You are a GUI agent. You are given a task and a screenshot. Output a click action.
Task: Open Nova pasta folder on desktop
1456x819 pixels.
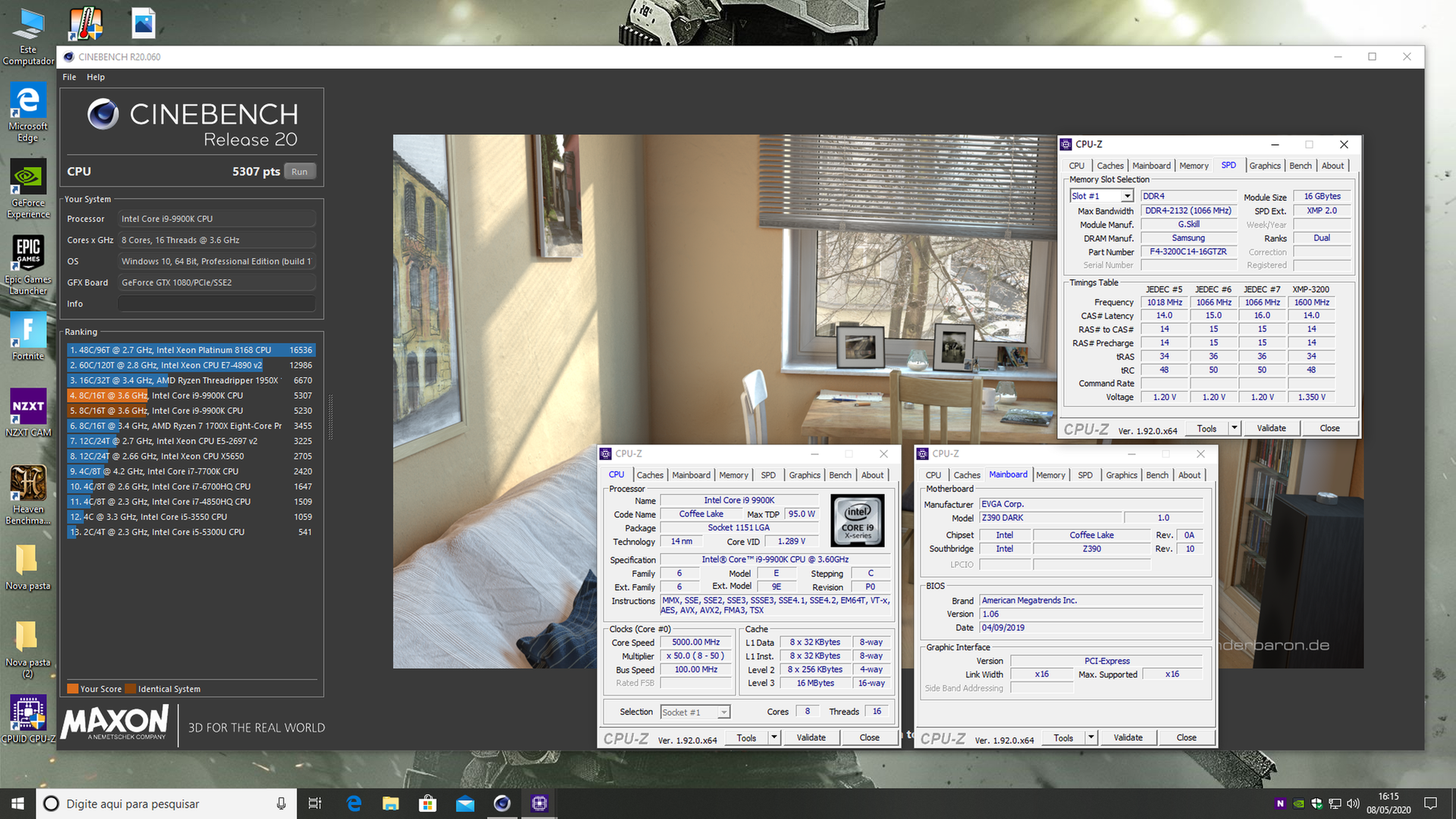pyautogui.click(x=28, y=566)
